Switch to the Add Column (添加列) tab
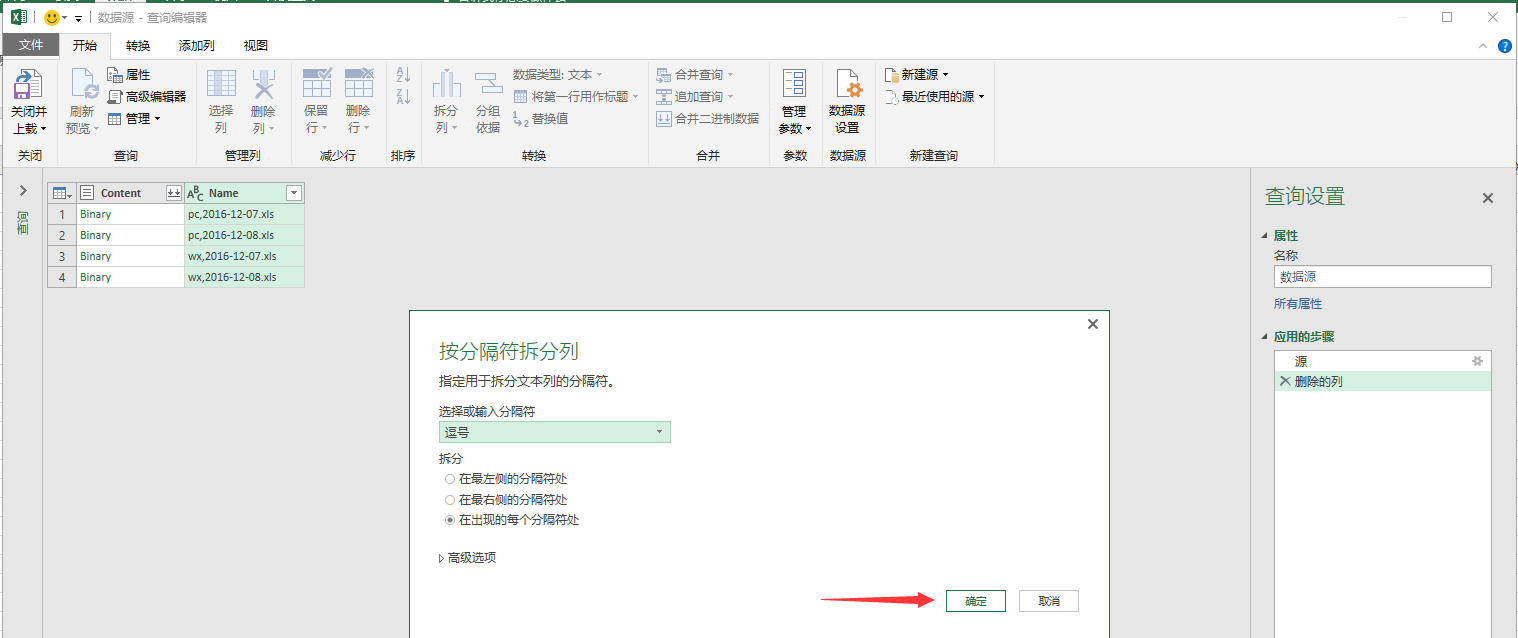 [x=197, y=45]
